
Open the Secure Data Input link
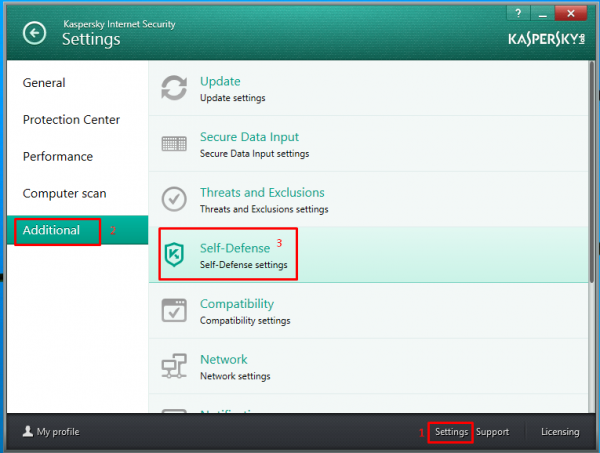[x=249, y=137]
